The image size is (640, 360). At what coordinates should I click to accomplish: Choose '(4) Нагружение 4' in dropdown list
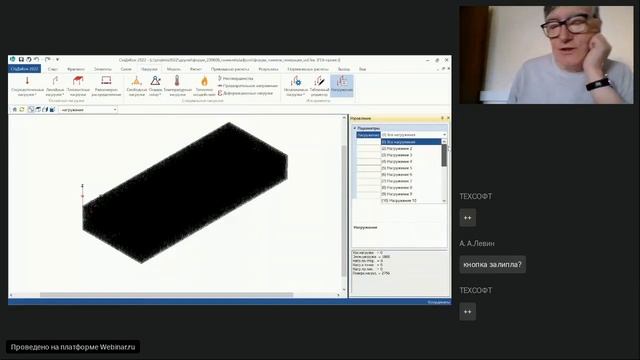(x=411, y=162)
